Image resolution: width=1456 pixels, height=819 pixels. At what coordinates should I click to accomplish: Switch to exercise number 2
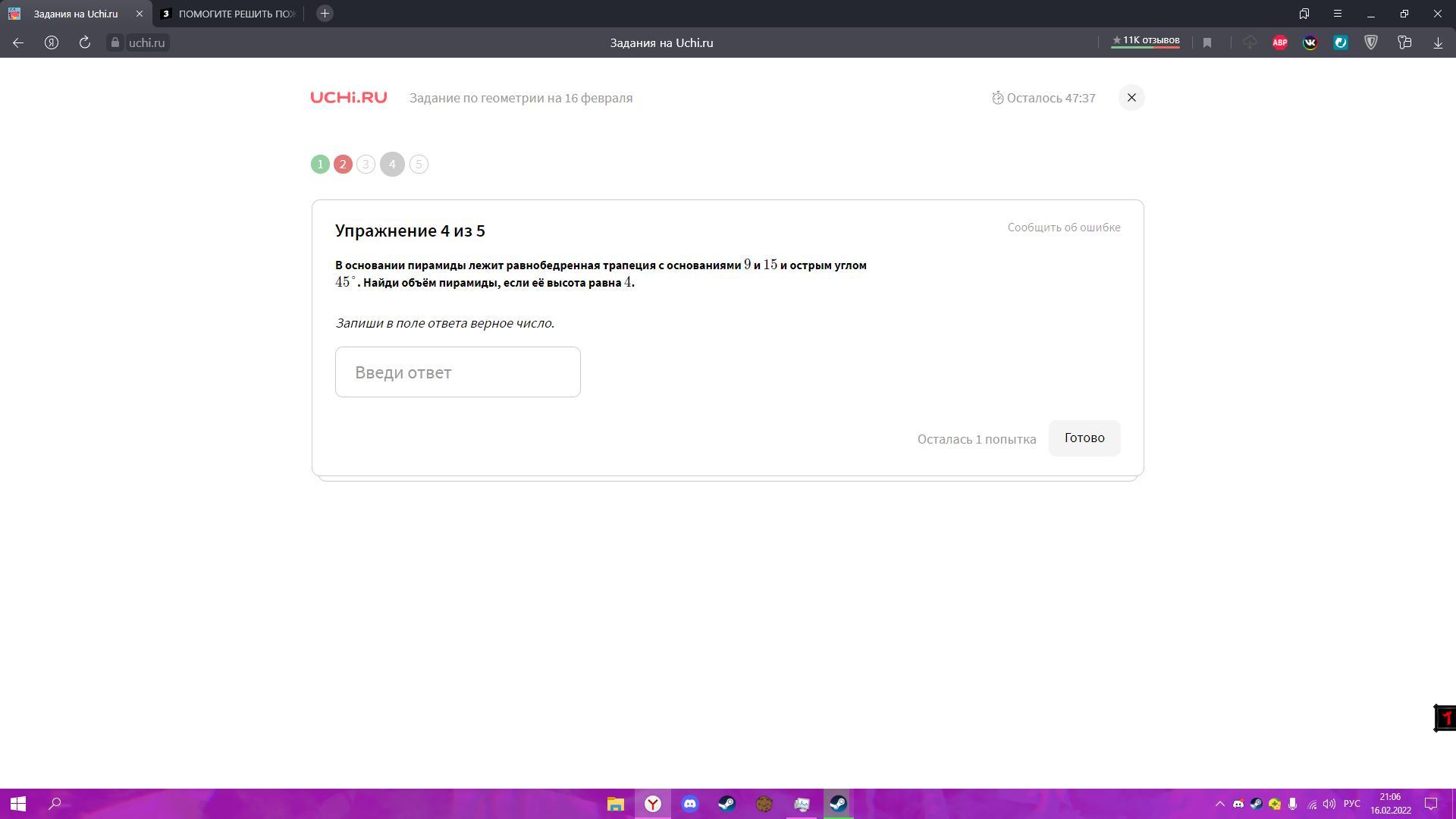(x=343, y=165)
